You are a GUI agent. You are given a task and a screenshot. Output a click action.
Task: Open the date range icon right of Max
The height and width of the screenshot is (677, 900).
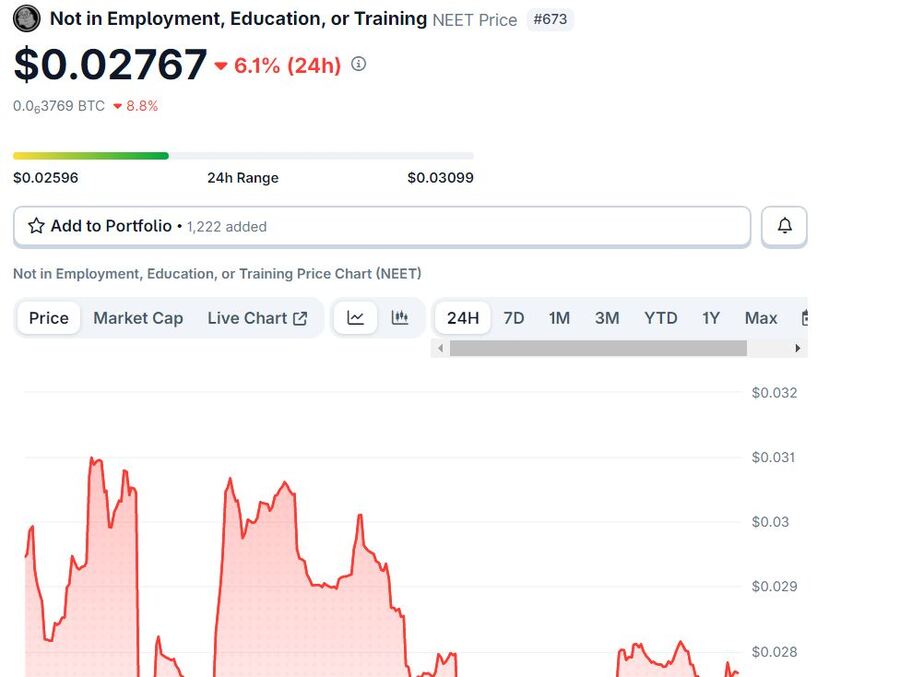[806, 316]
